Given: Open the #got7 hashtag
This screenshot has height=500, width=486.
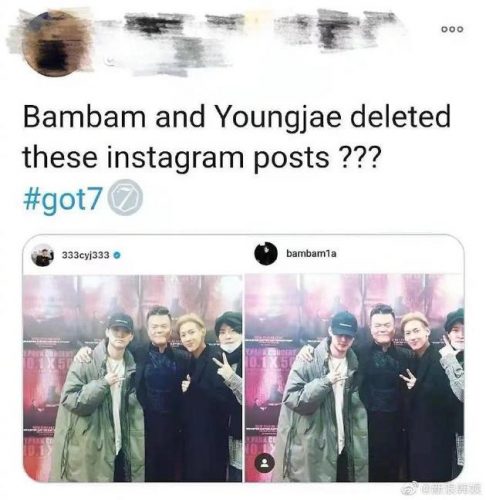Looking at the screenshot, I should click(x=62, y=200).
